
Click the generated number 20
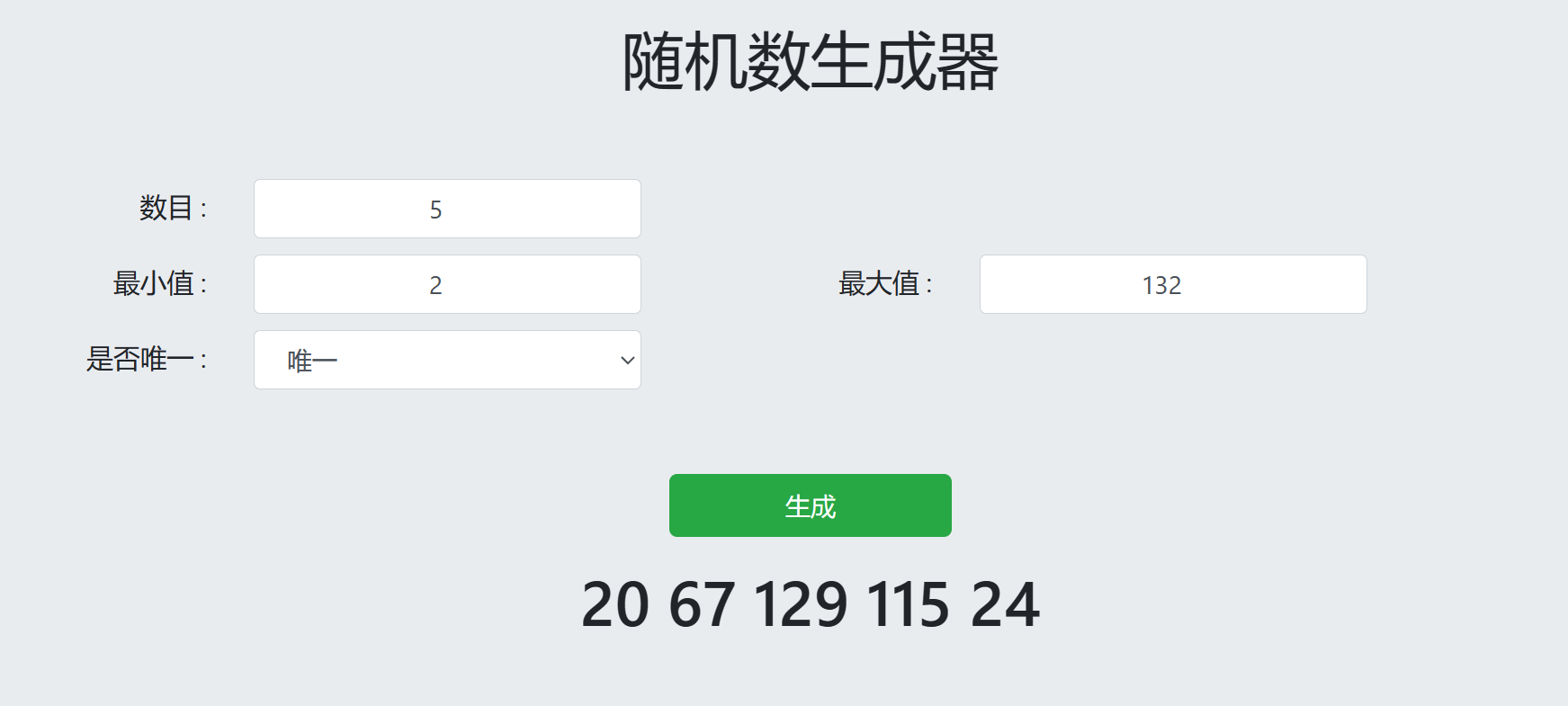pyautogui.click(x=615, y=604)
